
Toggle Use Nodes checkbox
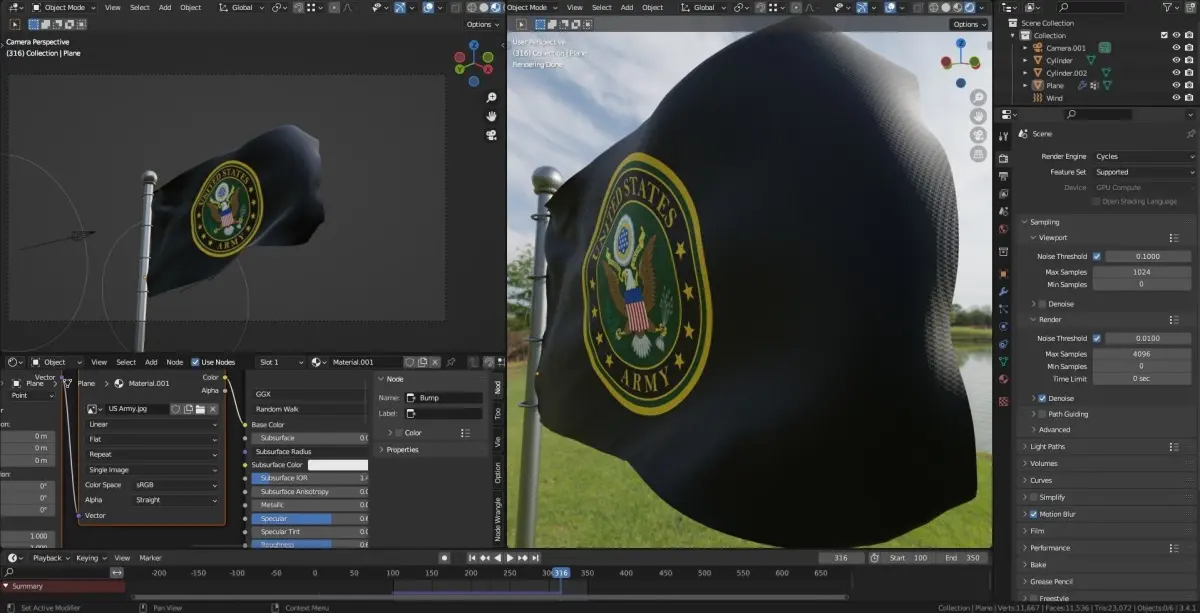(x=195, y=362)
